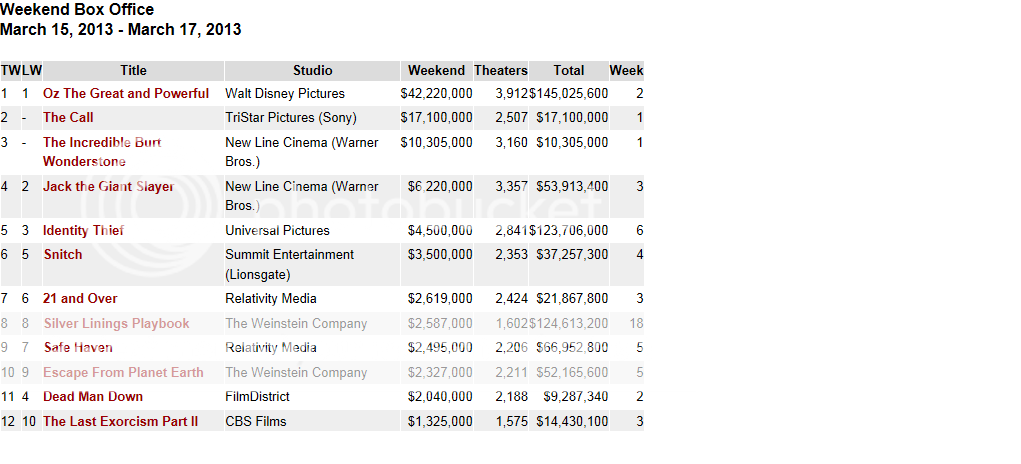Viewport: 1021px width, 464px height.
Task: Click The Last Exorcism Part II
Action: coord(120,422)
